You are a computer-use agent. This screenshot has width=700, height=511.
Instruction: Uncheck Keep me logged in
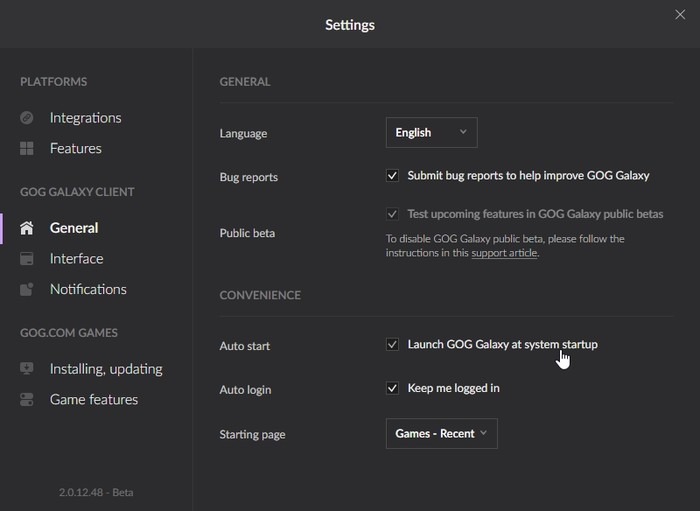pyautogui.click(x=392, y=388)
